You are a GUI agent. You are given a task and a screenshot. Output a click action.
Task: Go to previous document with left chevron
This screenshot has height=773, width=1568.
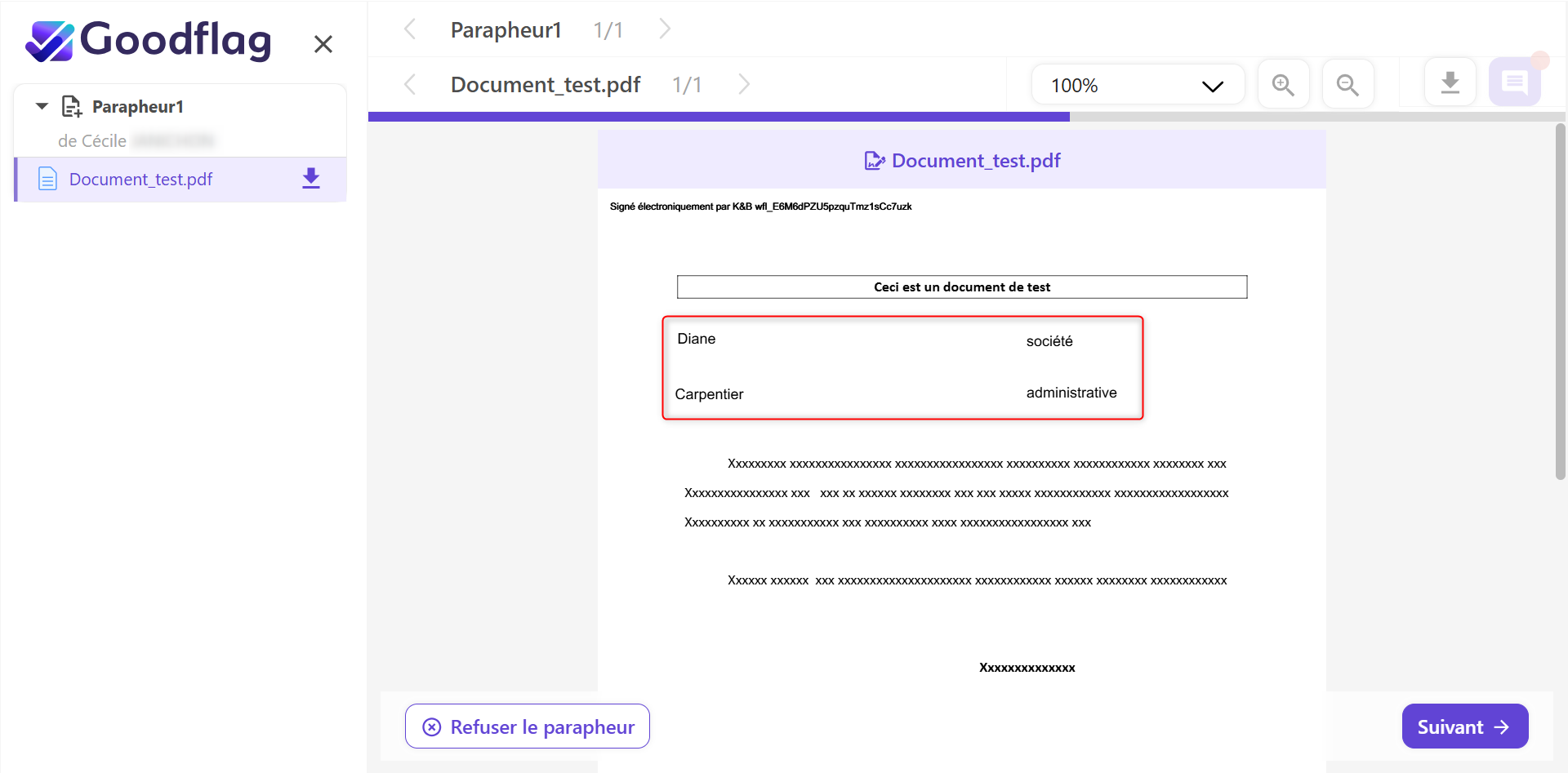tap(410, 84)
